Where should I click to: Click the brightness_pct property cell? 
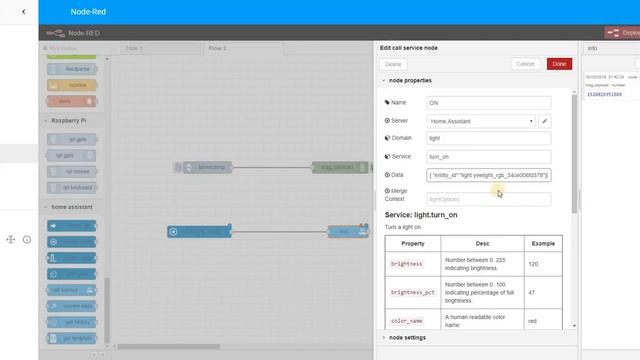pyautogui.click(x=413, y=293)
